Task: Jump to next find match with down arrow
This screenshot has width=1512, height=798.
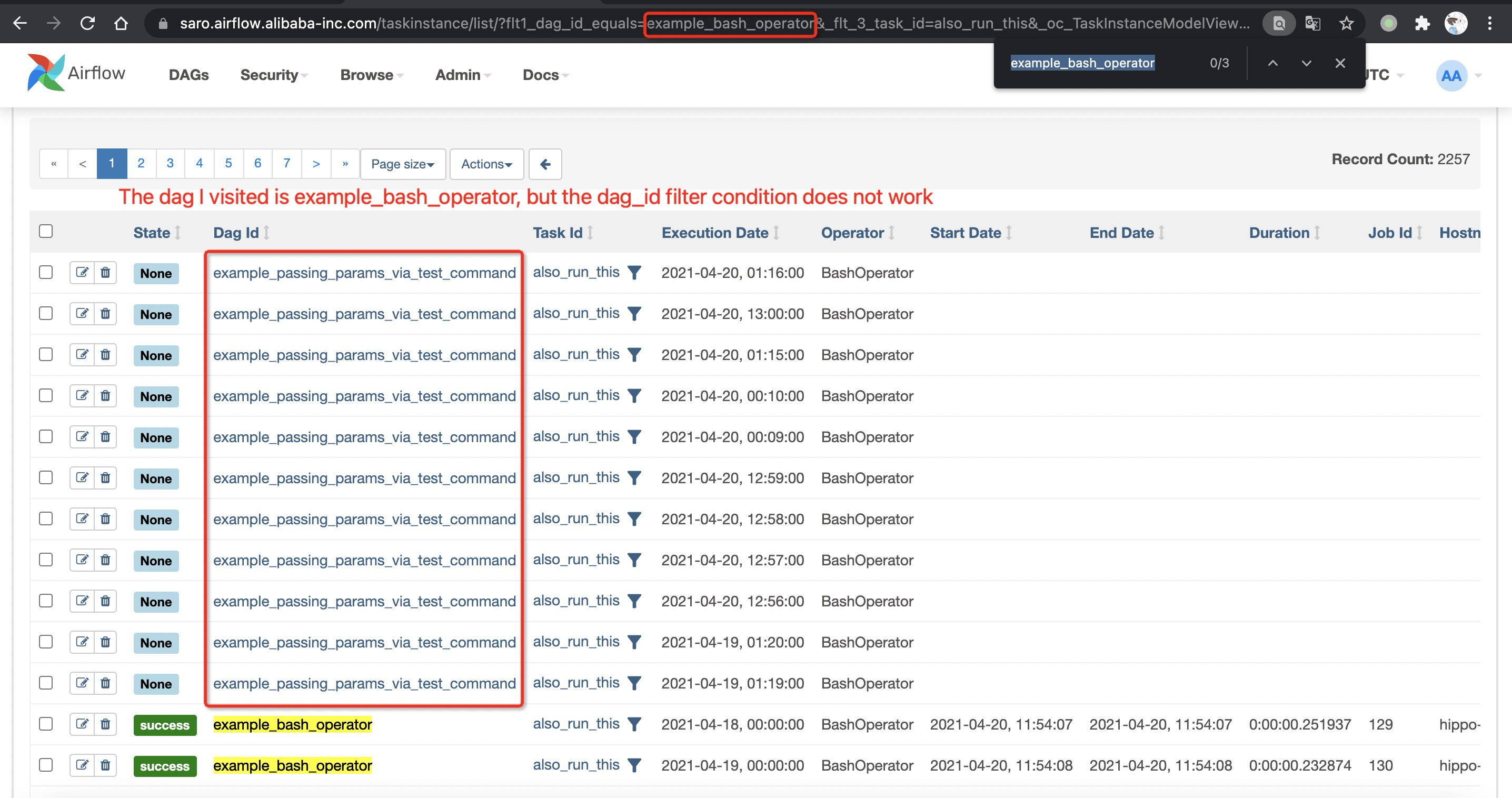Action: click(1306, 63)
